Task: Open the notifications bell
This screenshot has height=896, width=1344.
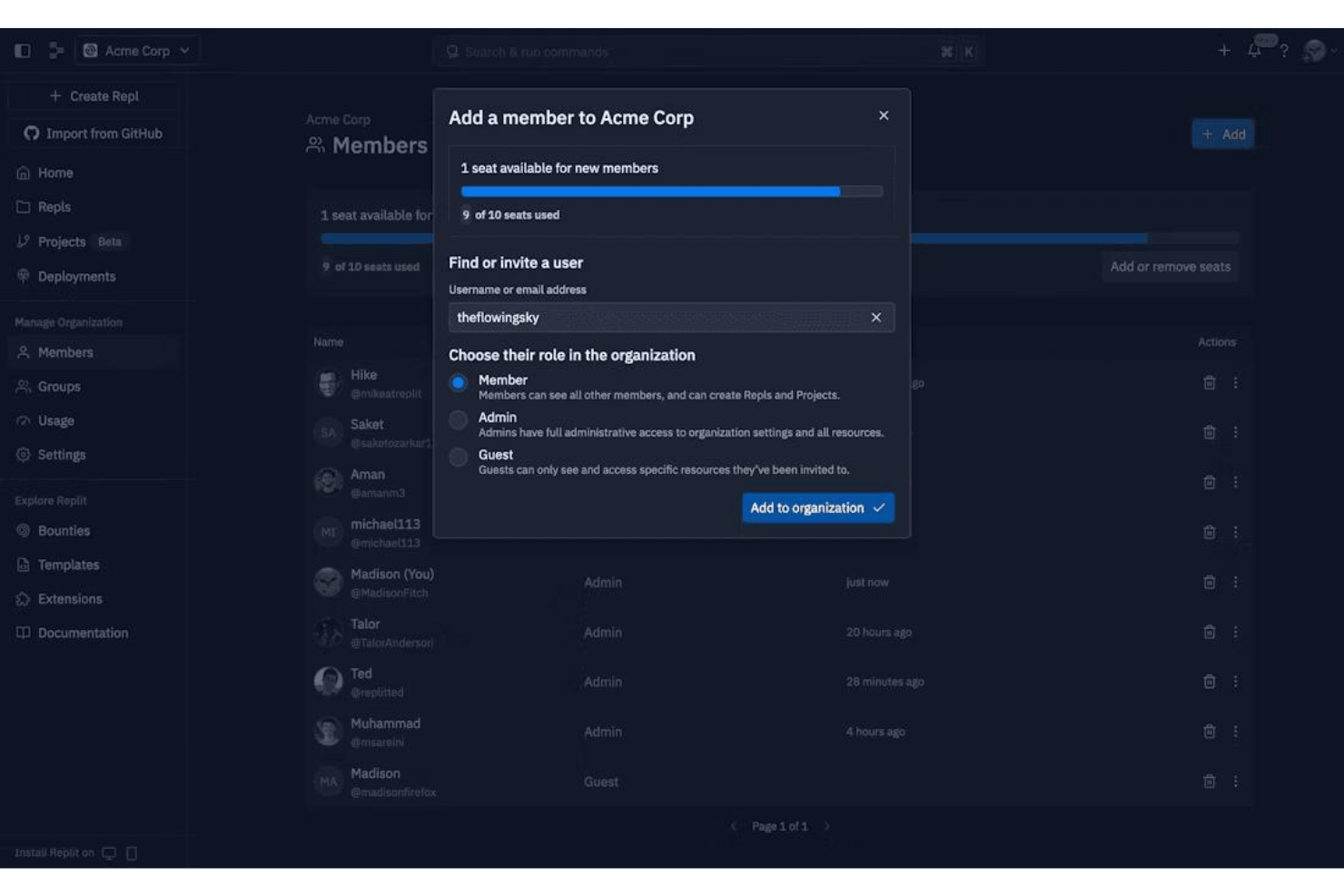Action: [1254, 51]
